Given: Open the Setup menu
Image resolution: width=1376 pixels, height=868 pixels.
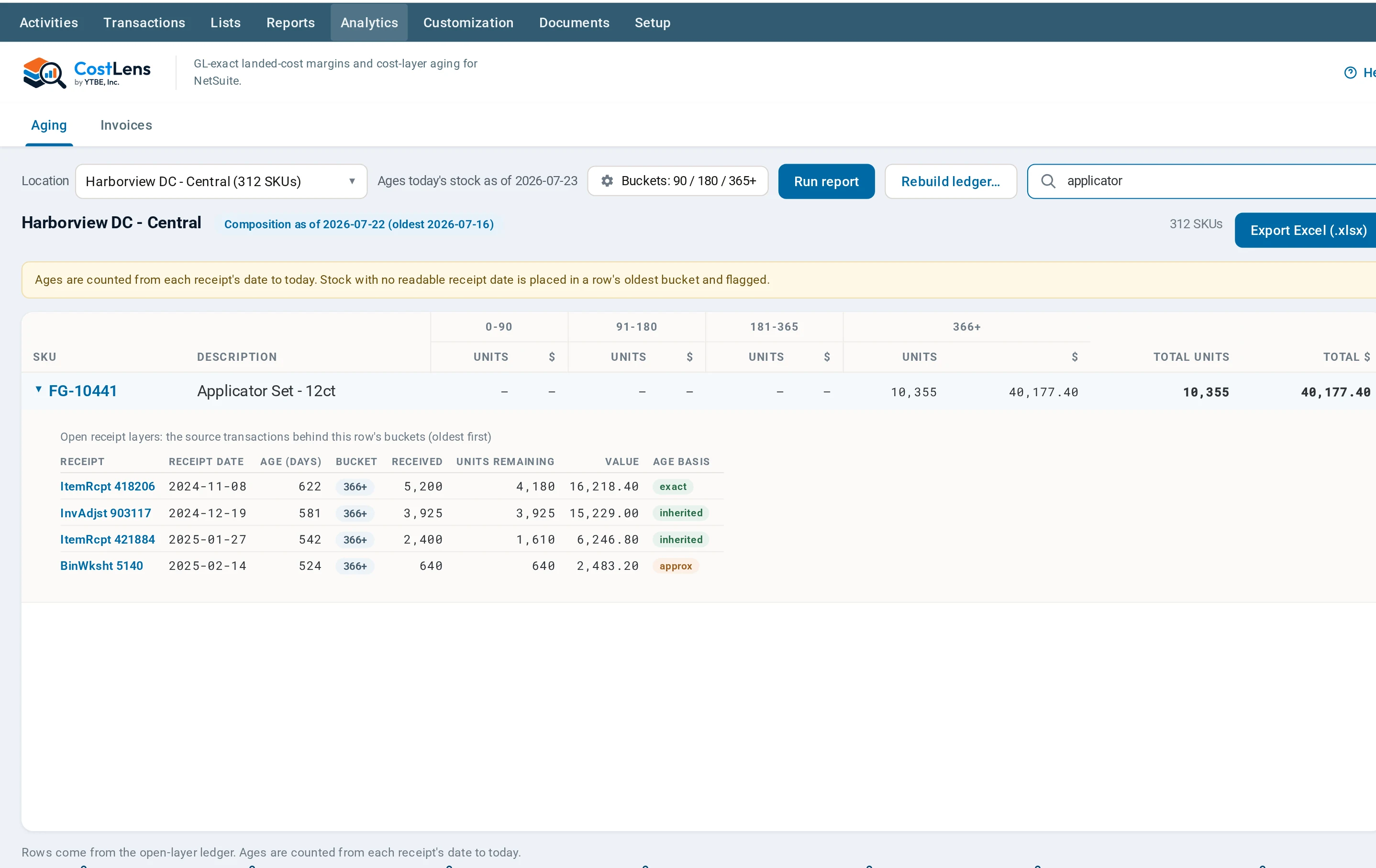Looking at the screenshot, I should (652, 22).
